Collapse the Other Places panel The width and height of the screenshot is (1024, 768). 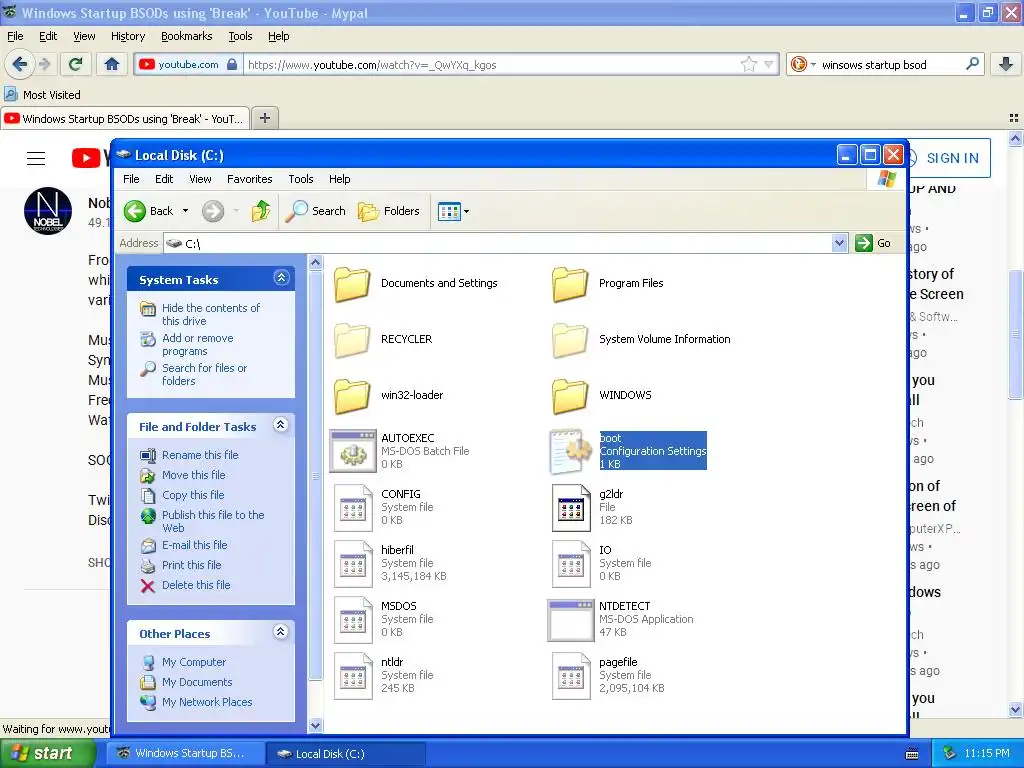click(281, 632)
